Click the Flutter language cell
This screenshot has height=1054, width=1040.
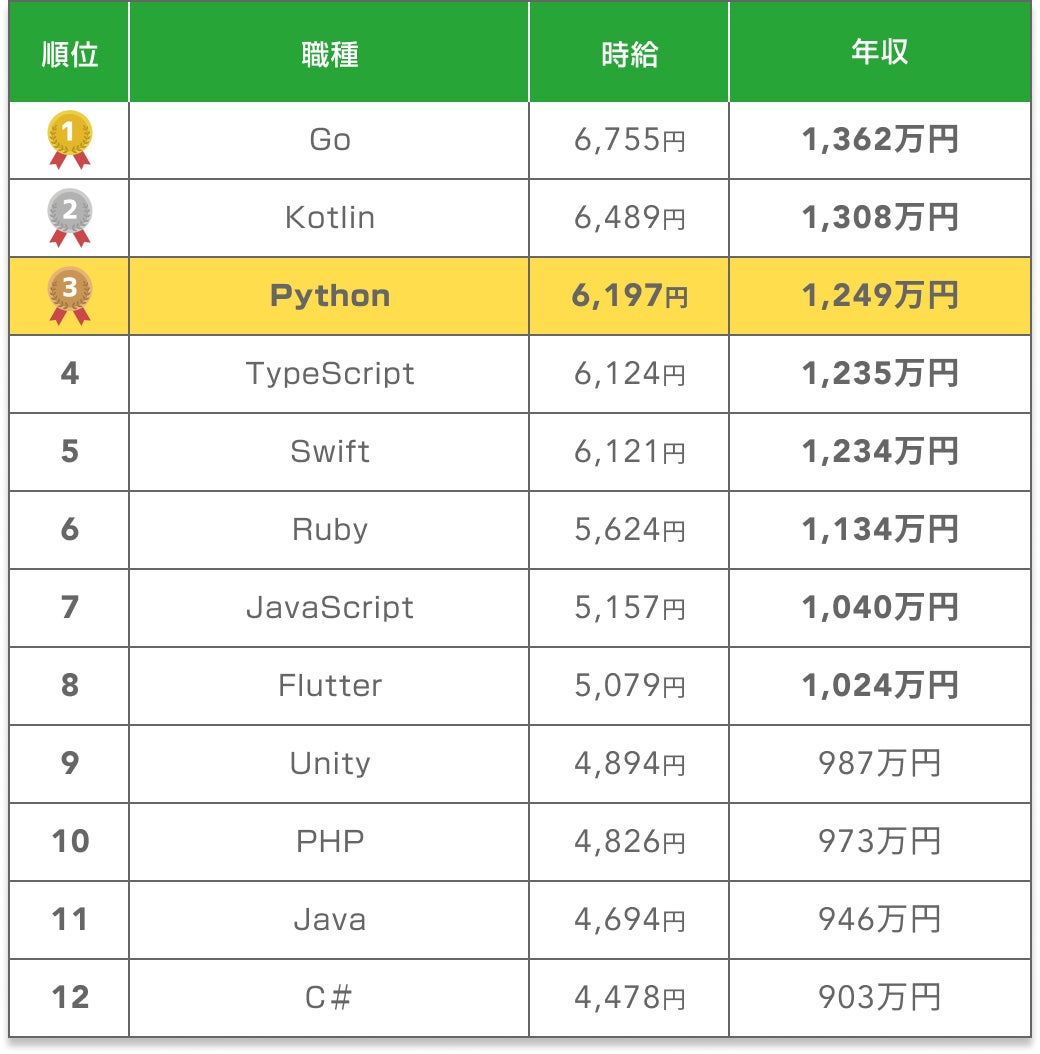[329, 686]
